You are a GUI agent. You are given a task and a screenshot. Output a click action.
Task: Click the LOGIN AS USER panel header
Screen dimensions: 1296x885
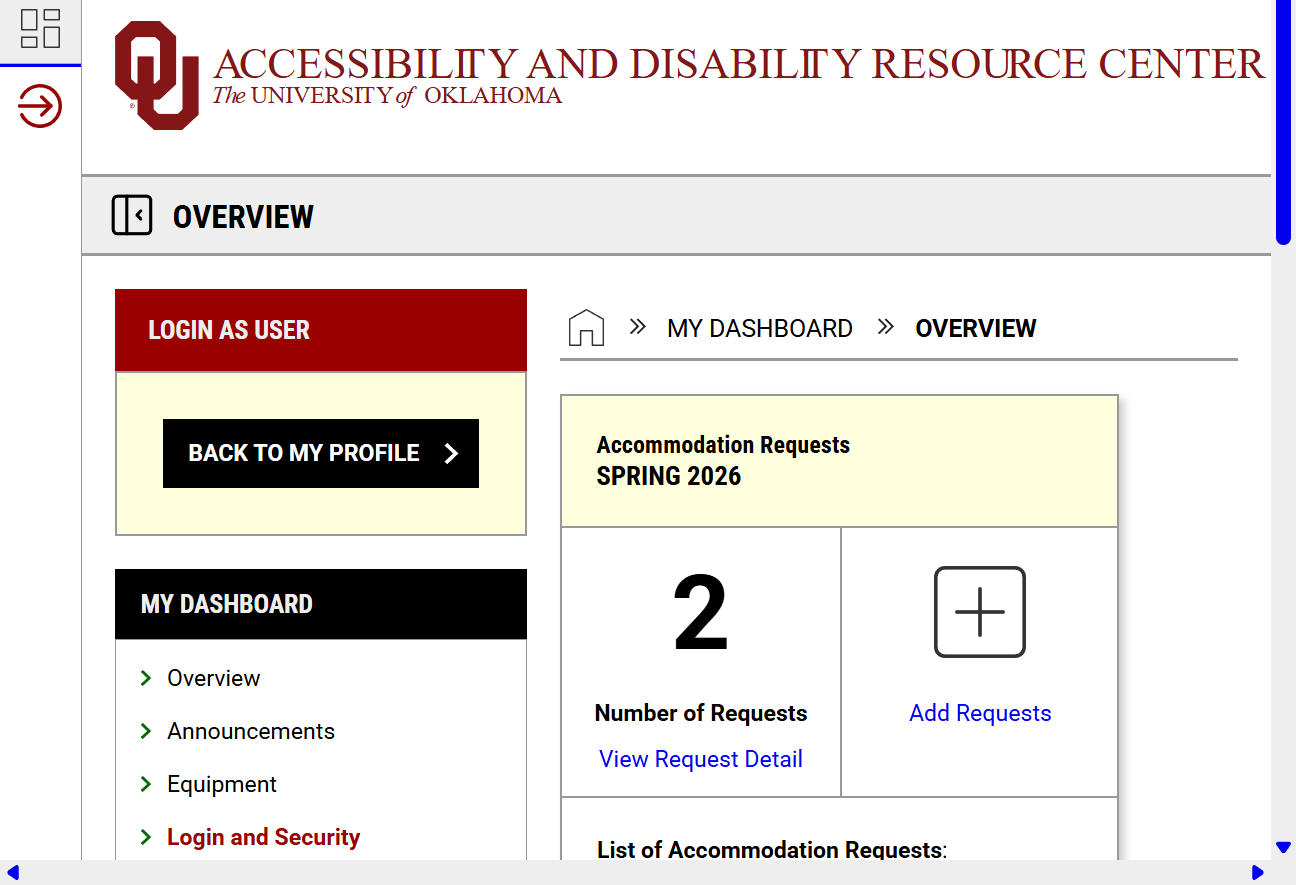(321, 330)
